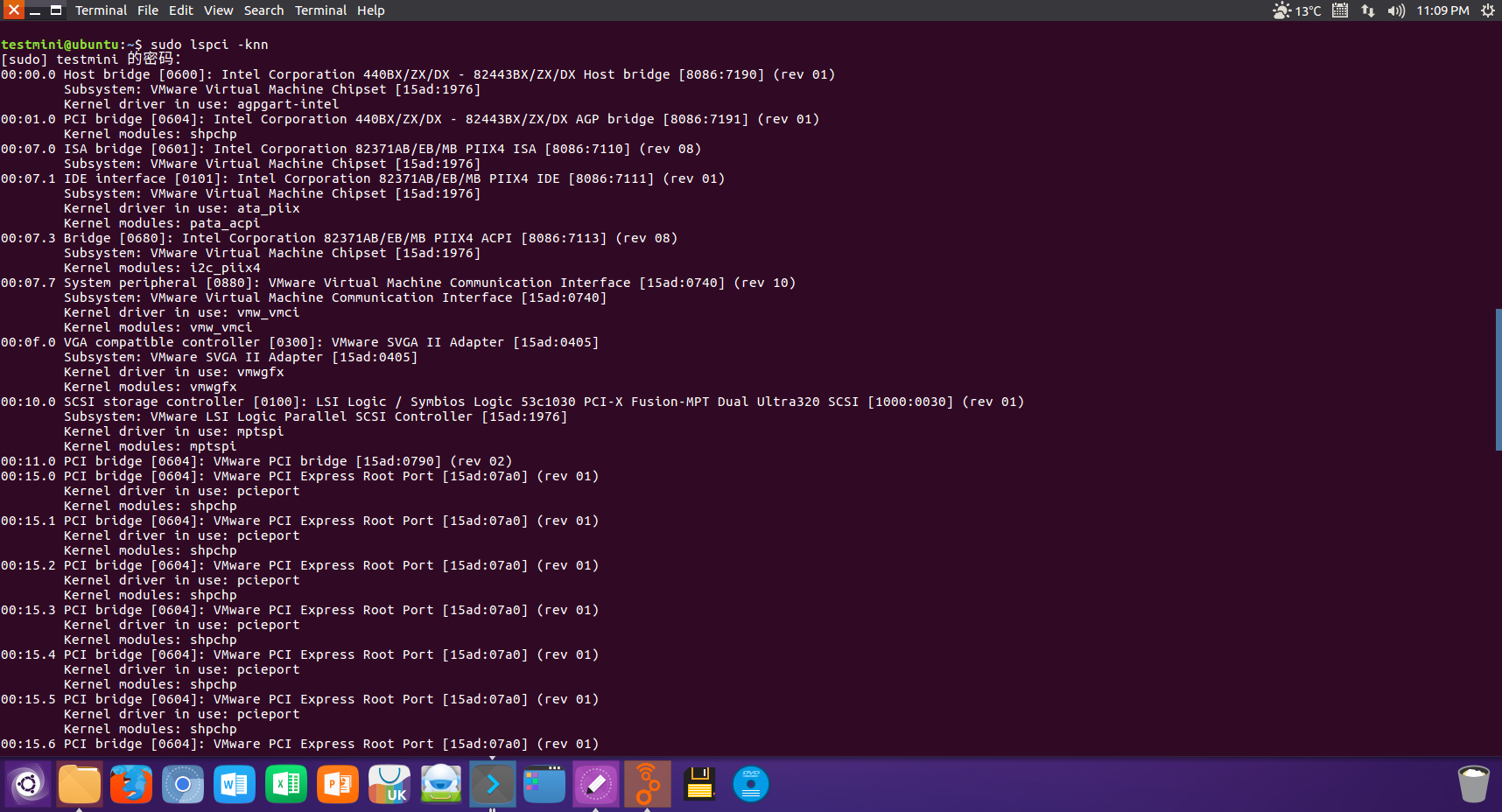
Task: Open the second Terminal menu before Help
Action: click(320, 10)
